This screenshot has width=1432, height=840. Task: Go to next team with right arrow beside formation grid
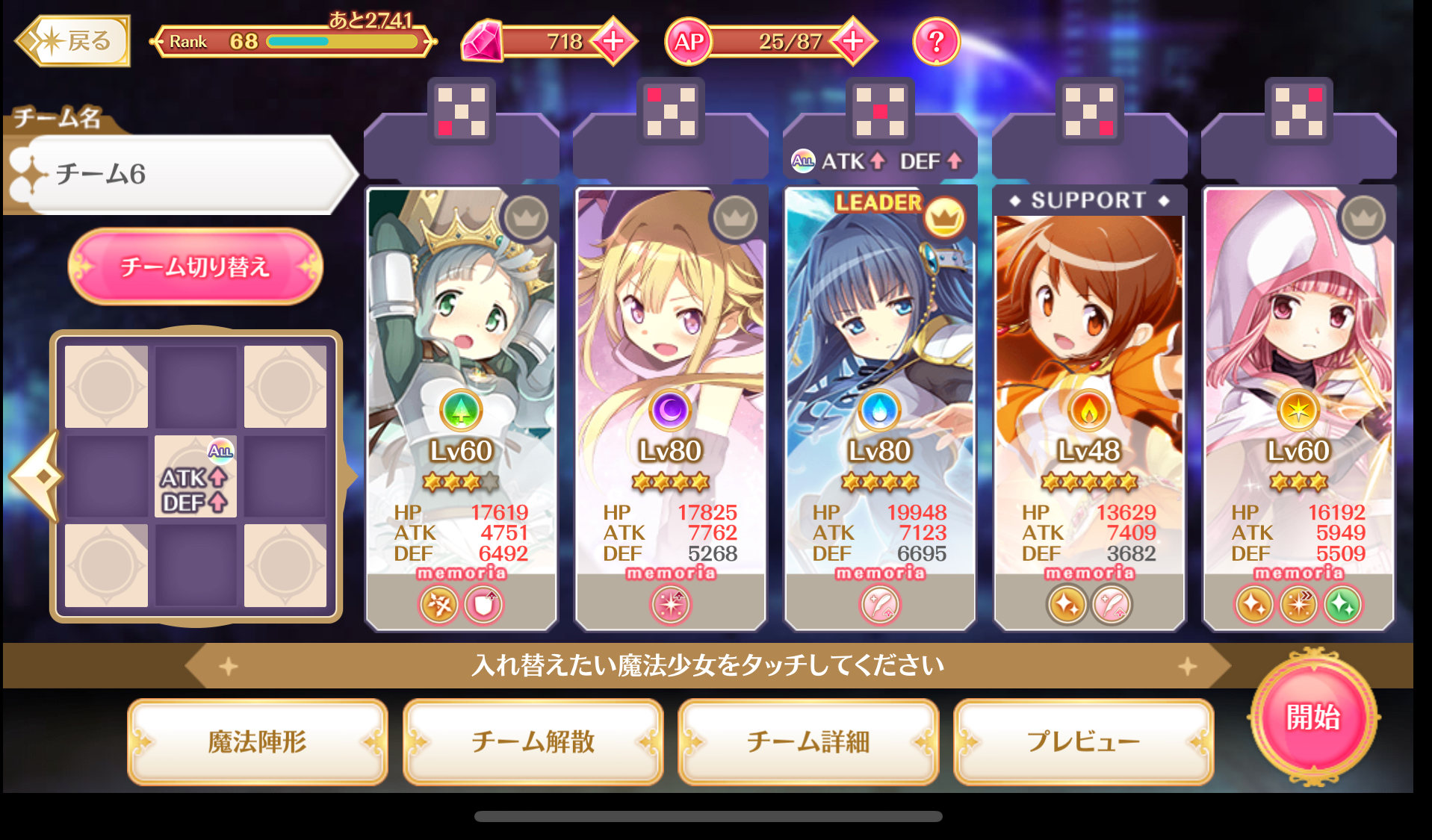tap(350, 476)
